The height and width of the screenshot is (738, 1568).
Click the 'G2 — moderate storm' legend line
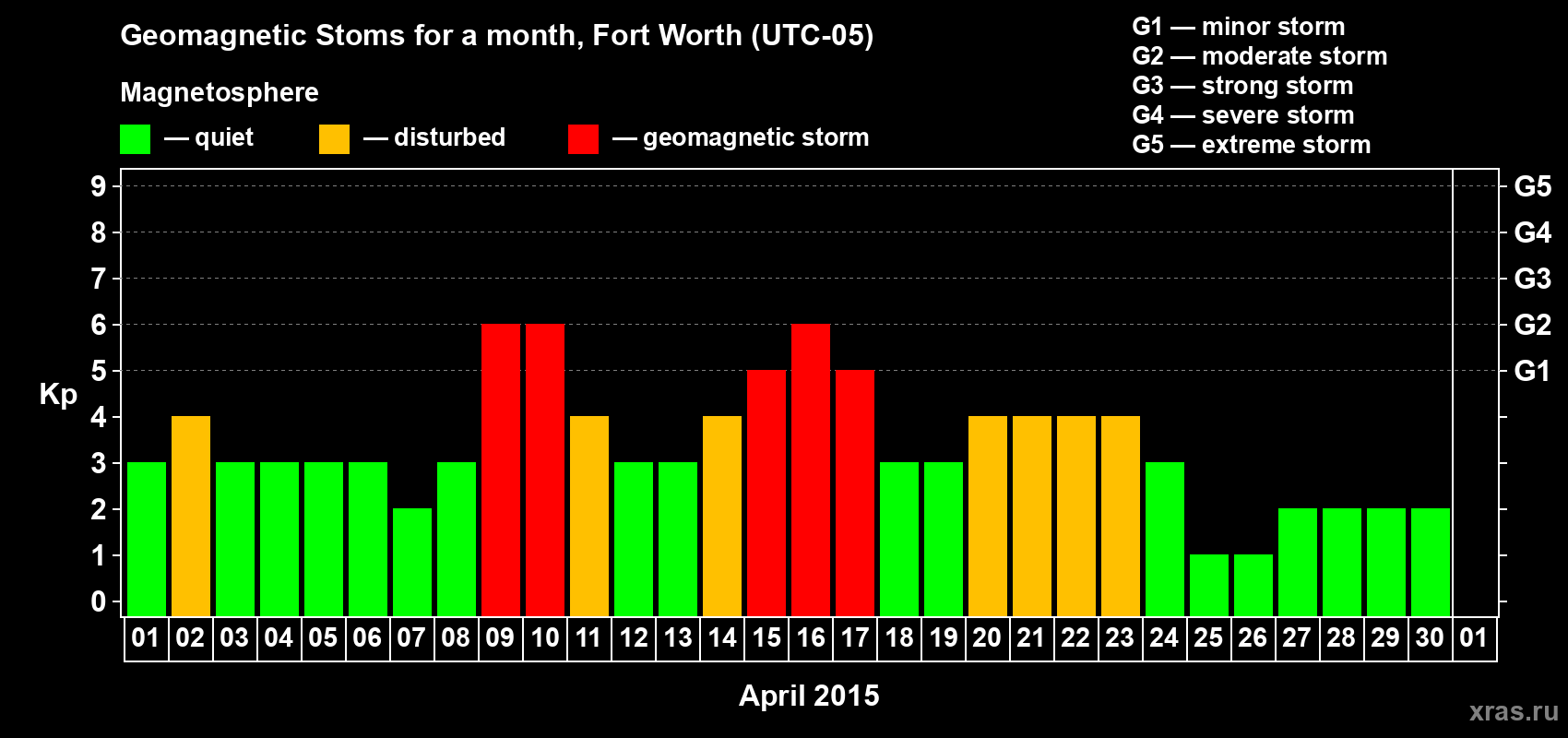click(1260, 56)
